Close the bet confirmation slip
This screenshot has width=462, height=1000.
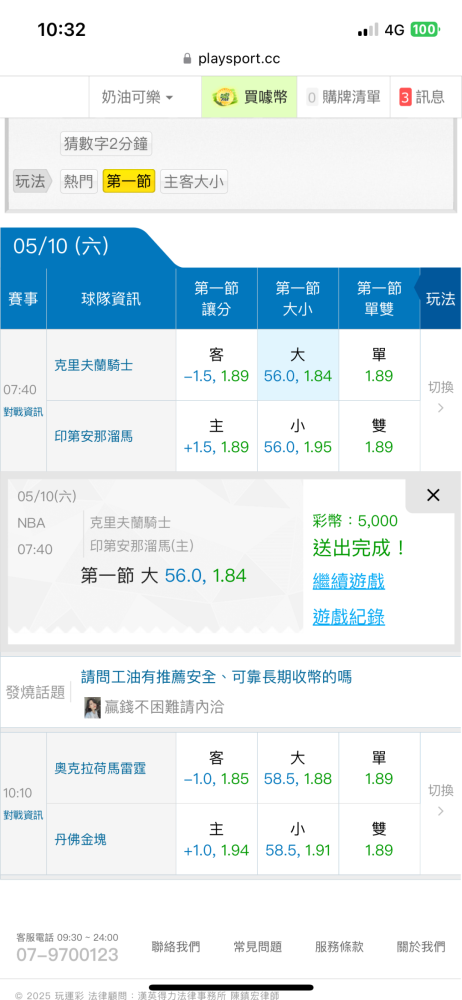433,495
